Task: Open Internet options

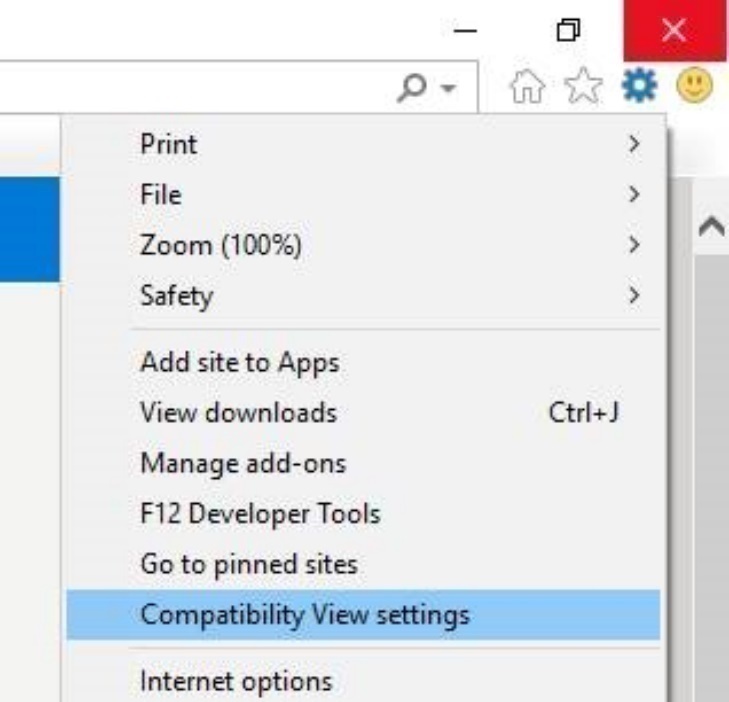Action: tap(235, 682)
